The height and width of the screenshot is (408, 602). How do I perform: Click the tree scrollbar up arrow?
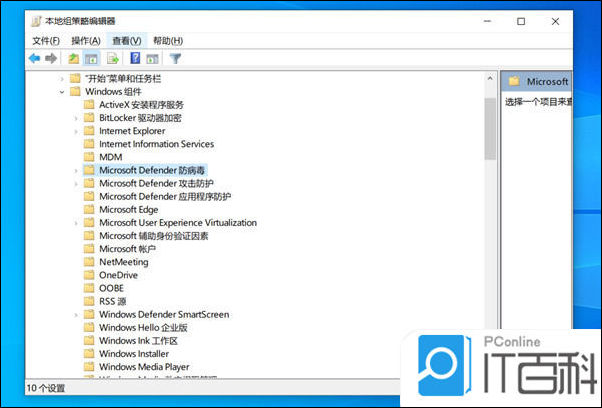point(490,78)
